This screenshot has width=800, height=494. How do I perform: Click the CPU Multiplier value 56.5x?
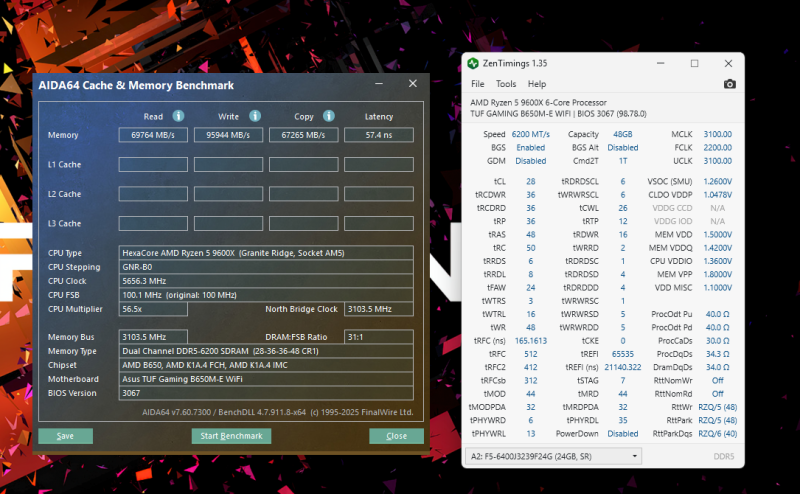pos(153,309)
